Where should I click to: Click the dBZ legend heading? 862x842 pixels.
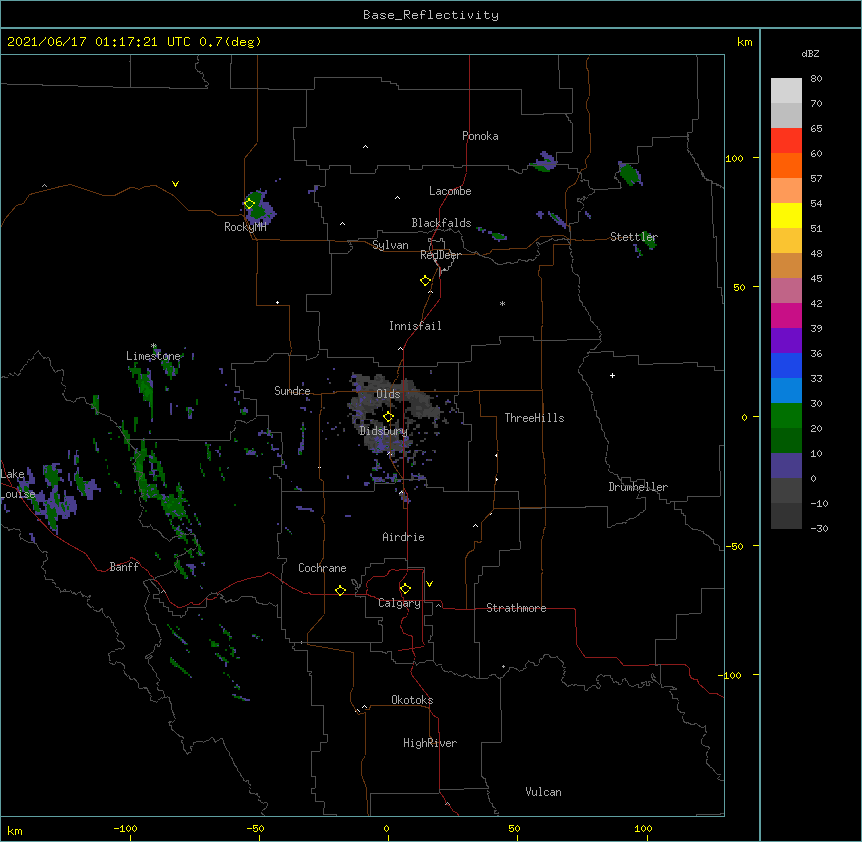810,53
